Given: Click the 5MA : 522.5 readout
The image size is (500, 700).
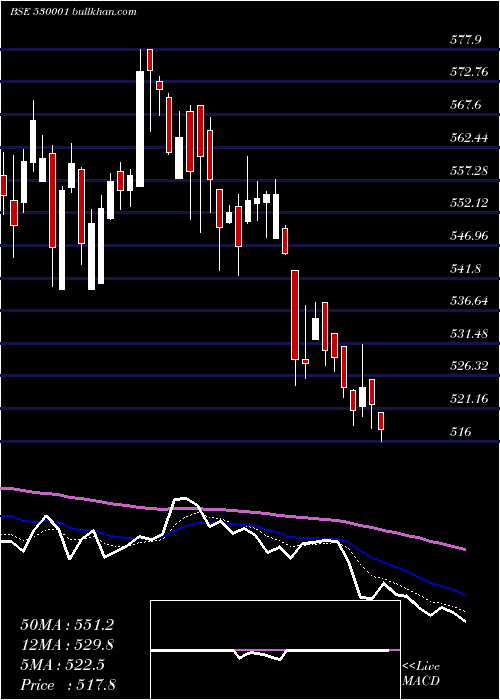Looking at the screenshot, I should [62, 665].
